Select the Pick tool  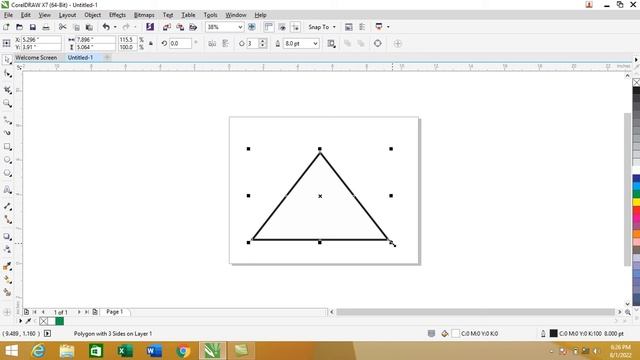click(x=7, y=60)
